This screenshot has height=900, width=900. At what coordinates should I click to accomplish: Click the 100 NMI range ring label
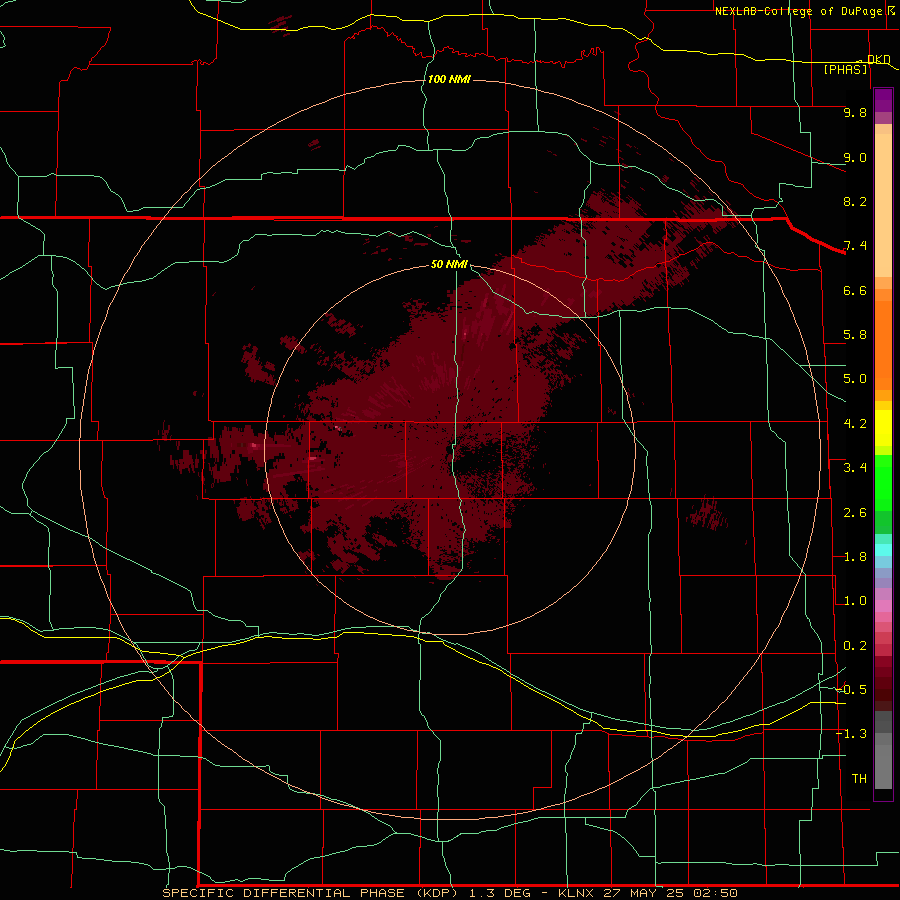(449, 79)
